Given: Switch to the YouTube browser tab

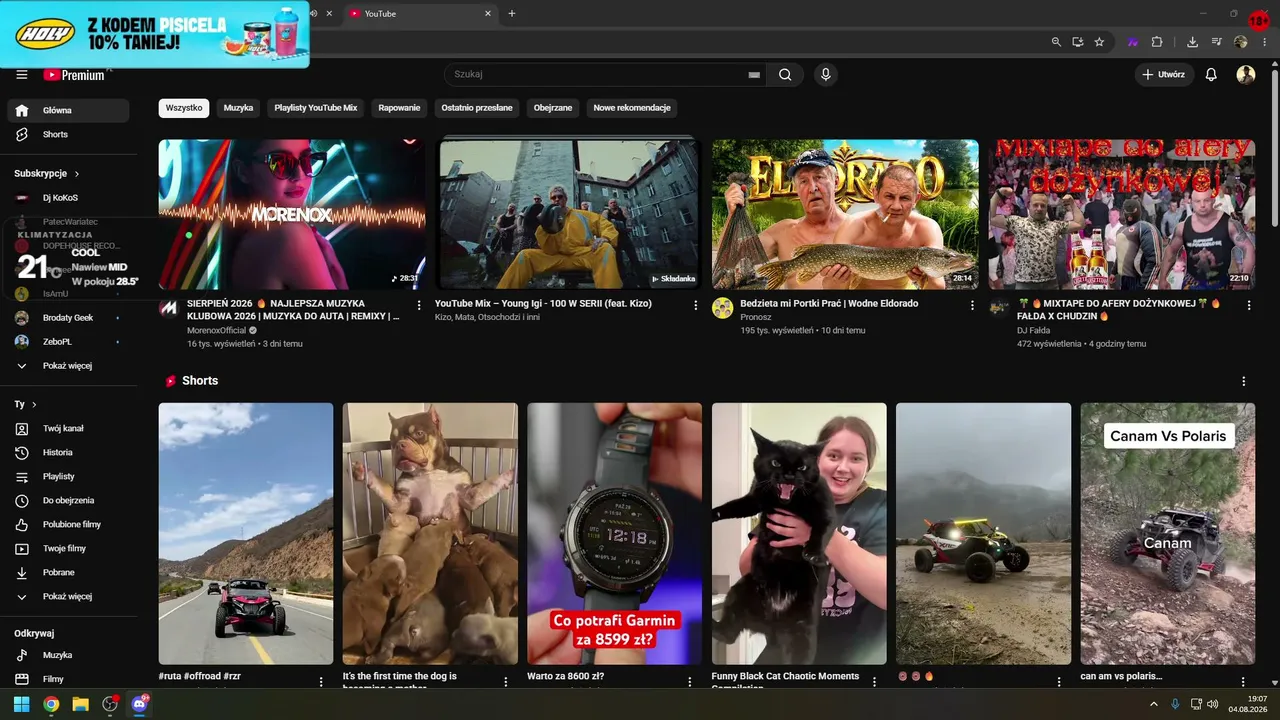Looking at the screenshot, I should click(420, 14).
